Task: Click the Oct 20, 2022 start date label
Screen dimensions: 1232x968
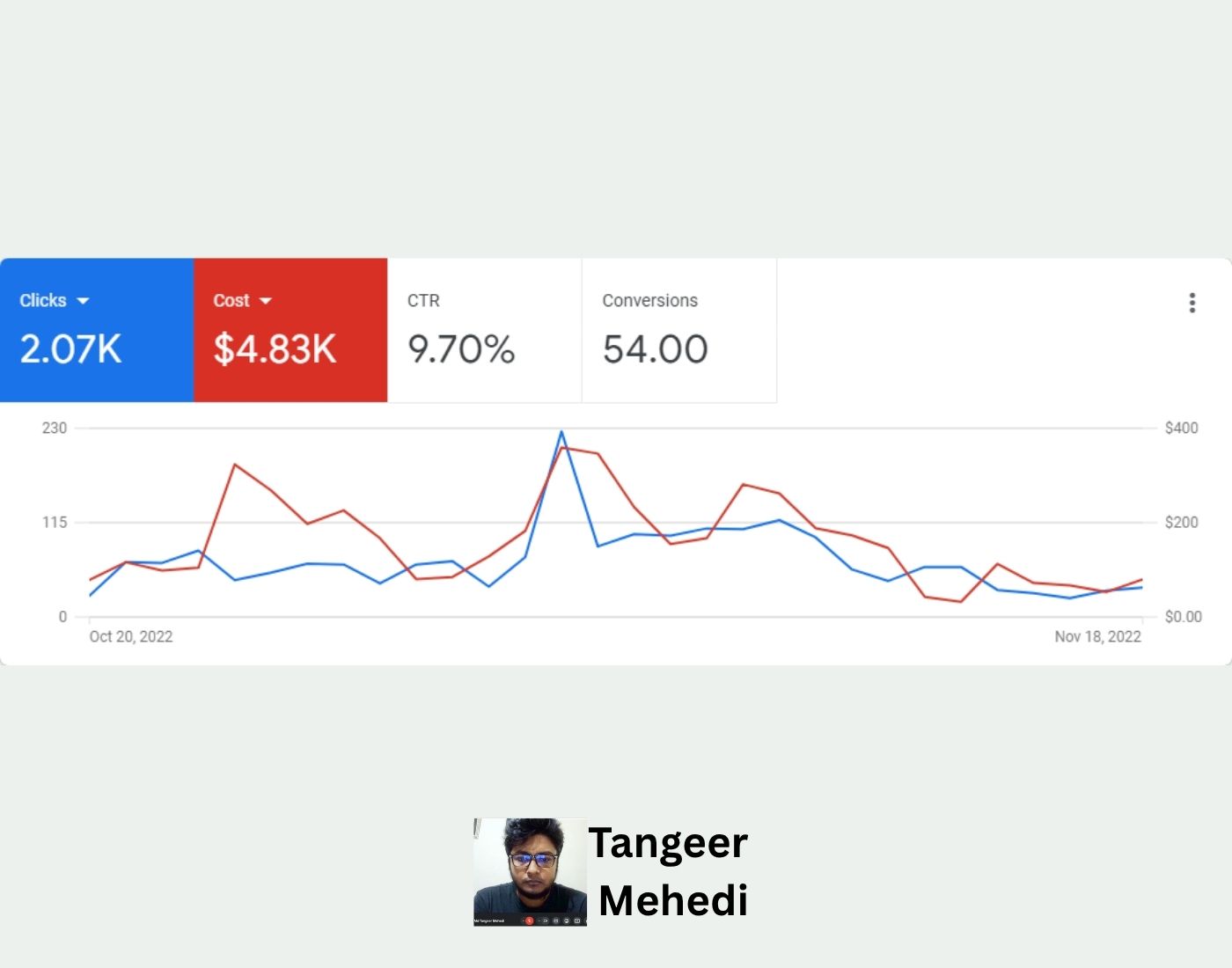Action: coord(131,636)
